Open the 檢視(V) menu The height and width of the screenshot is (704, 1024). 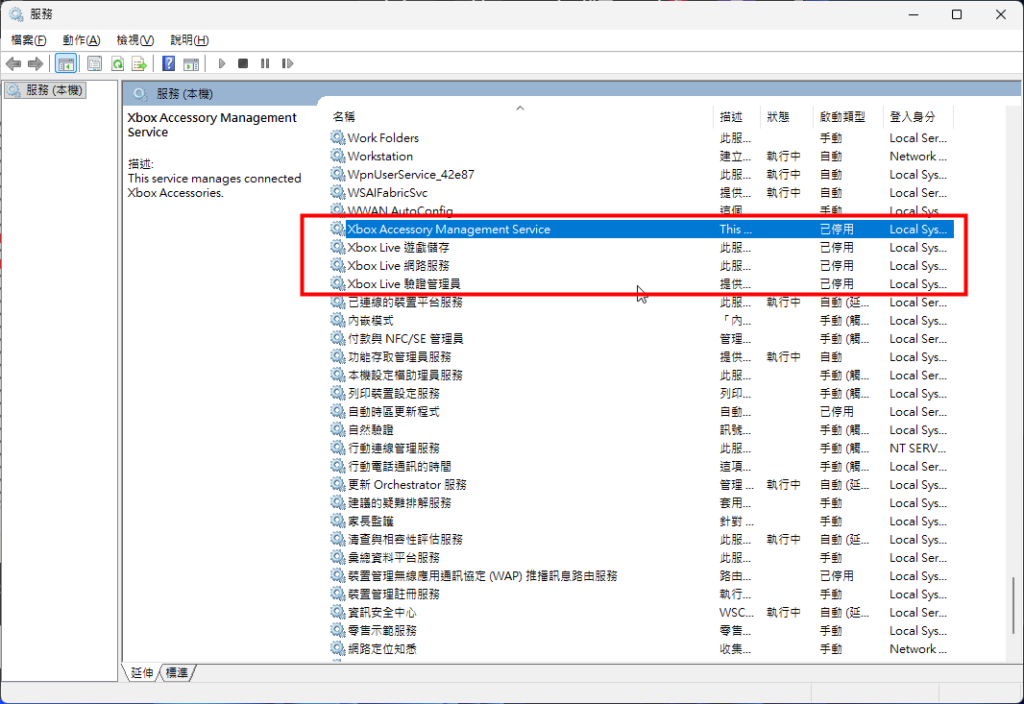click(135, 40)
